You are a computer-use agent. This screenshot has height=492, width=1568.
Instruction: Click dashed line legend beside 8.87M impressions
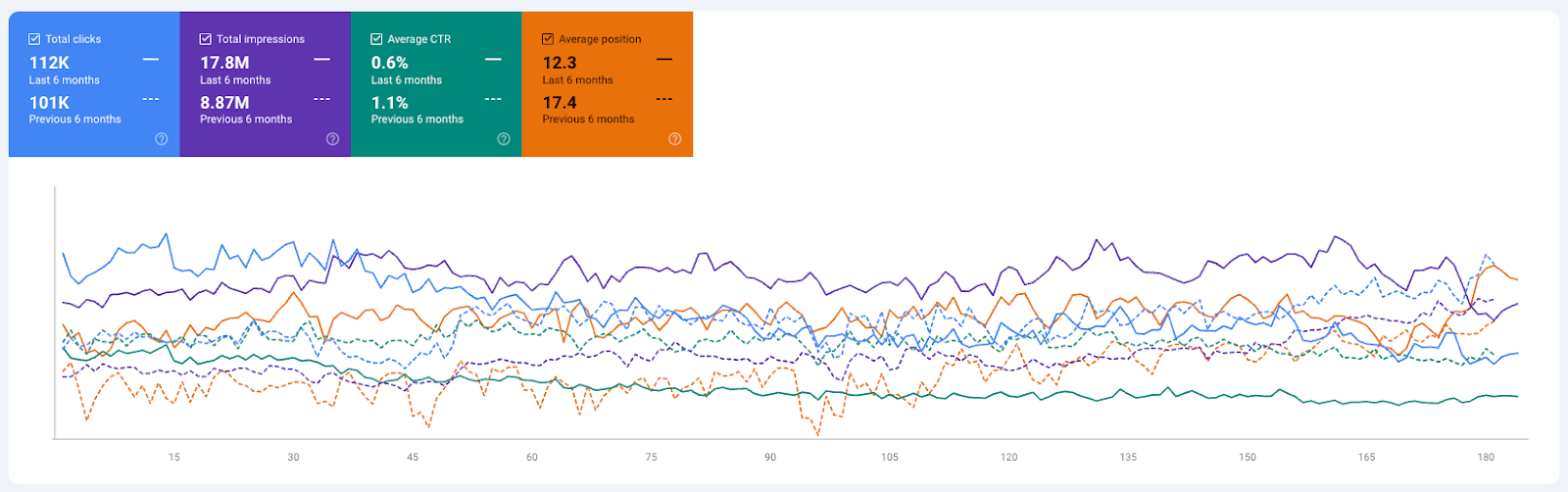click(321, 99)
